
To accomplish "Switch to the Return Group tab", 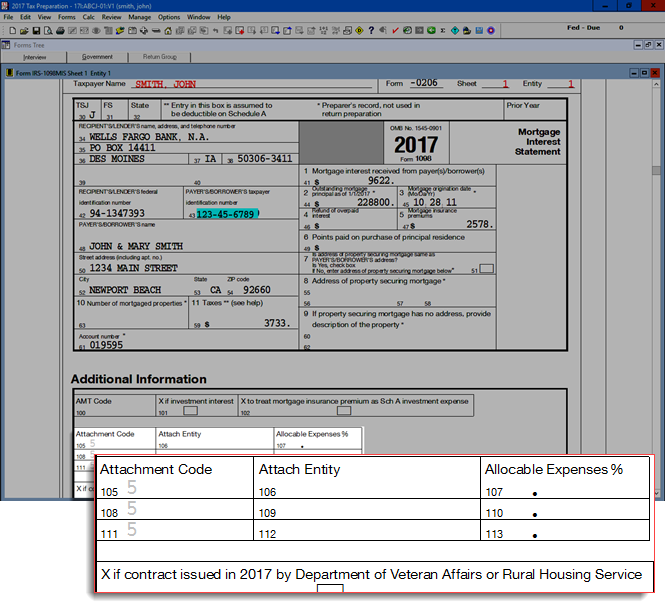I will [159, 57].
